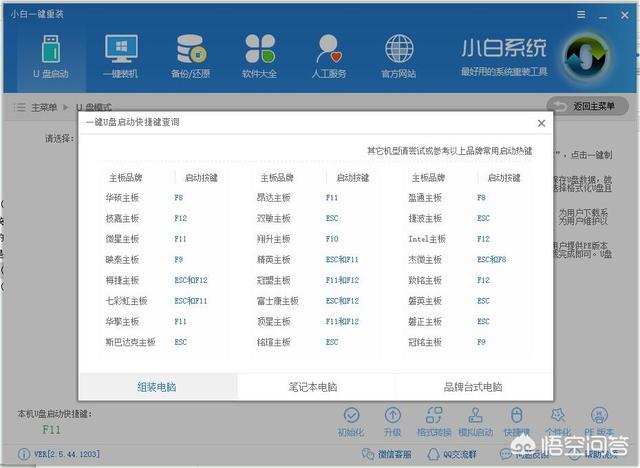
Task: Click the 华硕主板 row label
Action: (122, 198)
